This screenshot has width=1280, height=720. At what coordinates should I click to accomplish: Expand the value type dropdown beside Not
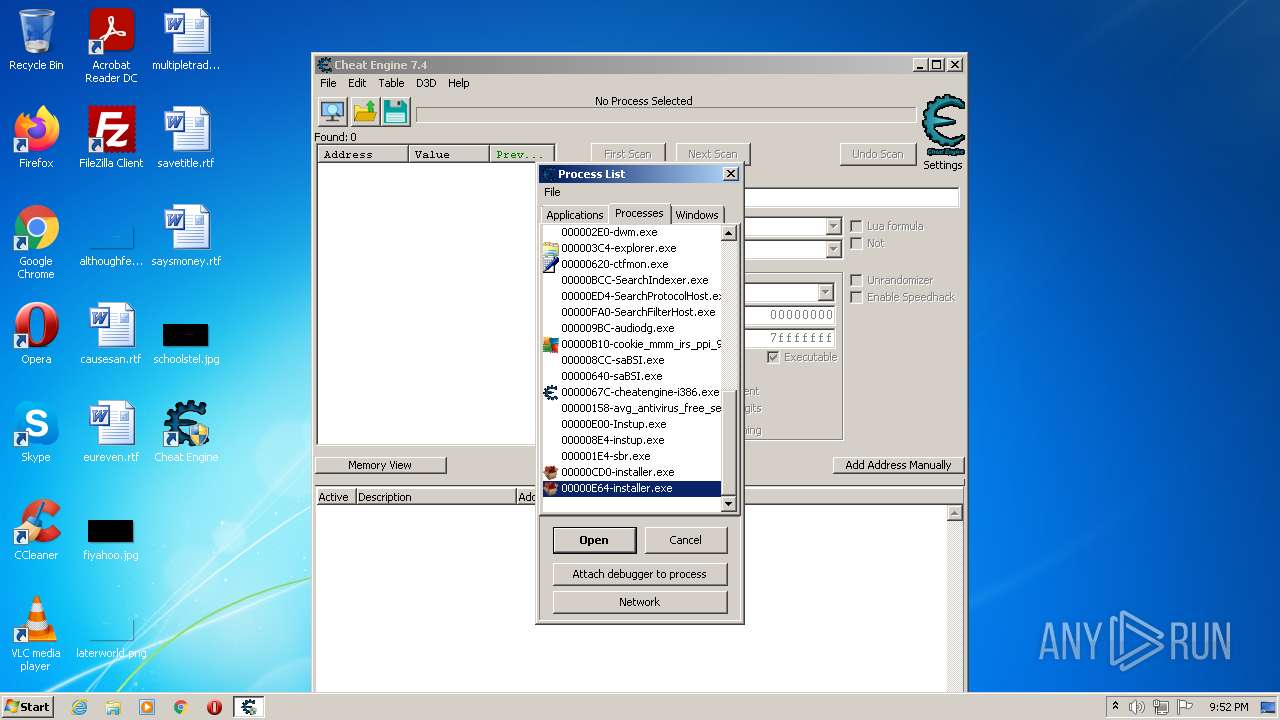tap(834, 250)
